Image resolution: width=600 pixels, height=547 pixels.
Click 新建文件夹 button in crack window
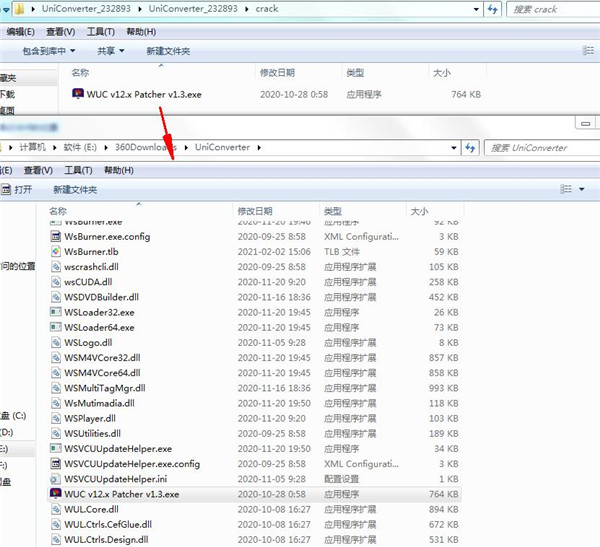[x=168, y=51]
